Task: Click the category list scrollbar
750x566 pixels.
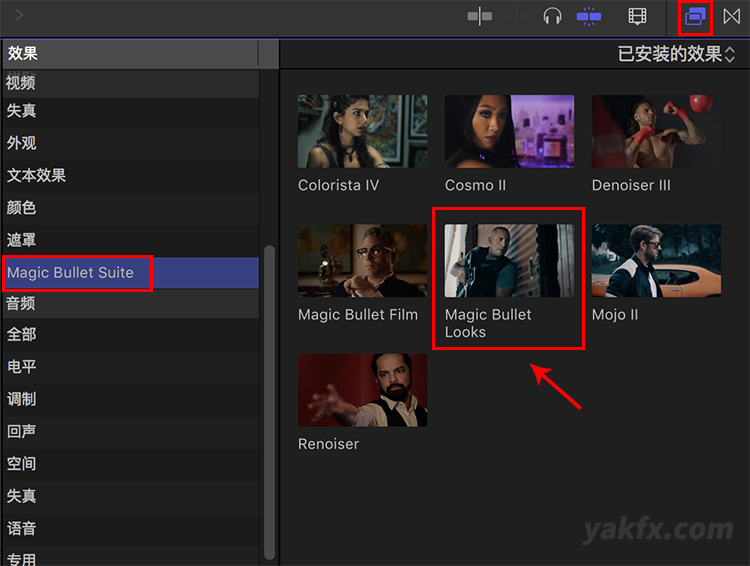Action: click(x=269, y=402)
